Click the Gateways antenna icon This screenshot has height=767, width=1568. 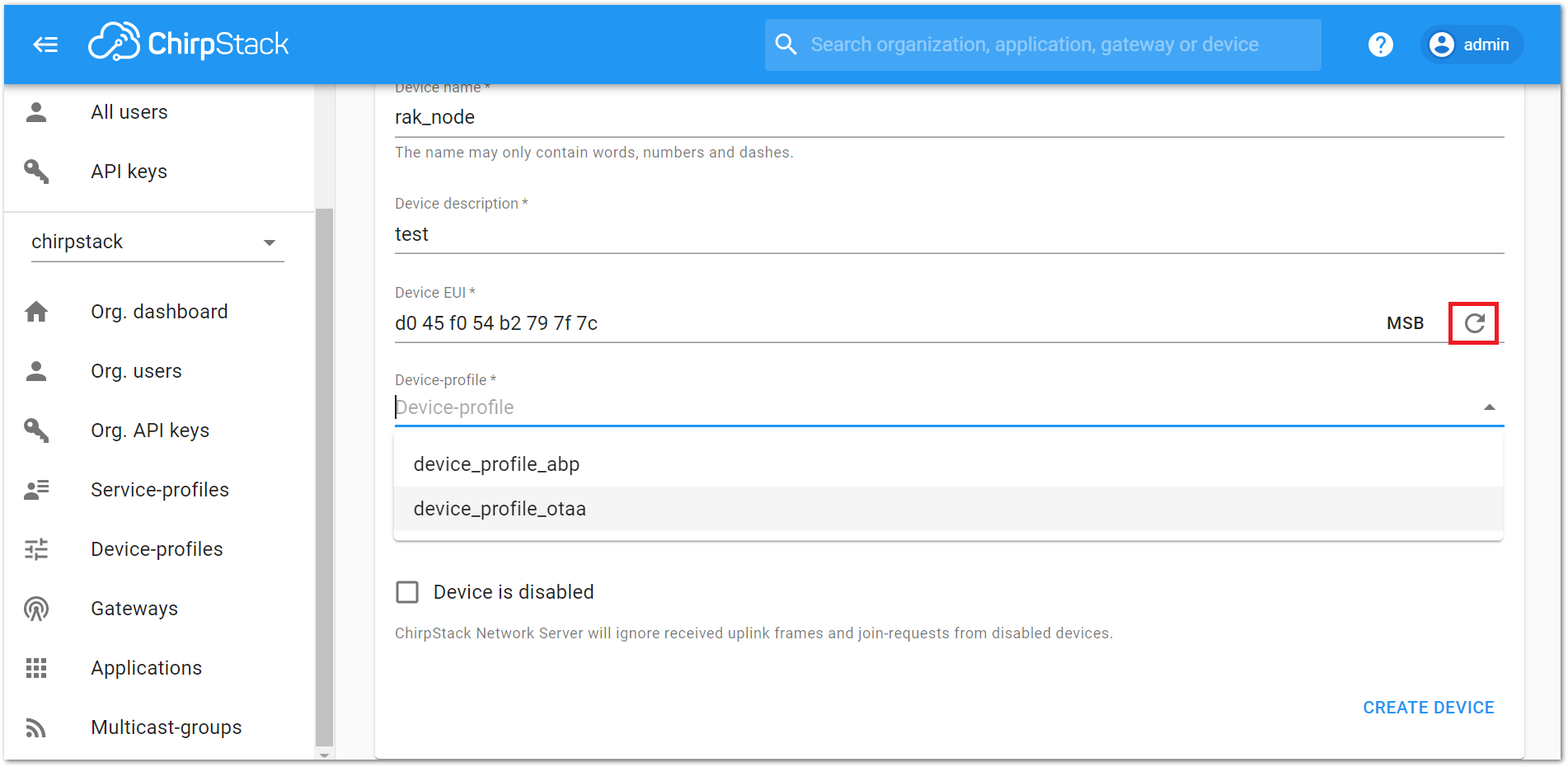pos(36,609)
